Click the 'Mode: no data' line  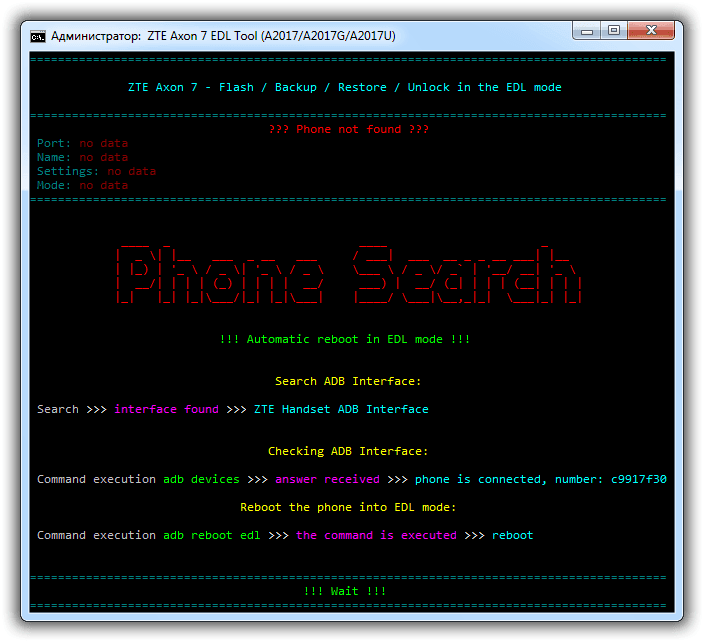83,185
